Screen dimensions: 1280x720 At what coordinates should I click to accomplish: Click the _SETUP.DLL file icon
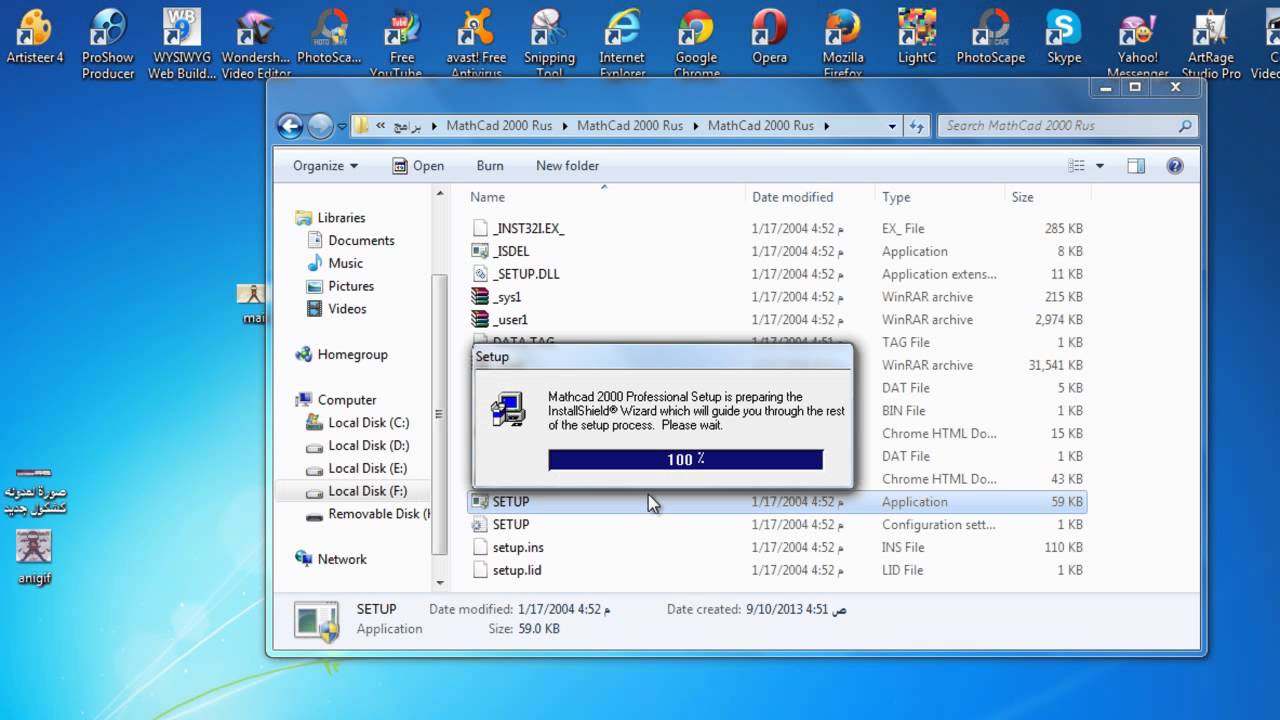coord(480,274)
